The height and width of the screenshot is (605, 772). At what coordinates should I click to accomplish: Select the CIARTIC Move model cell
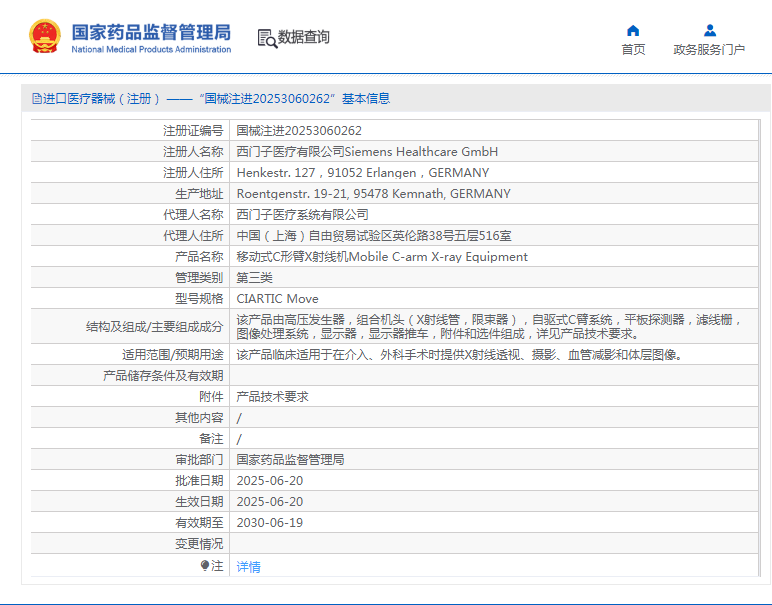coord(494,298)
